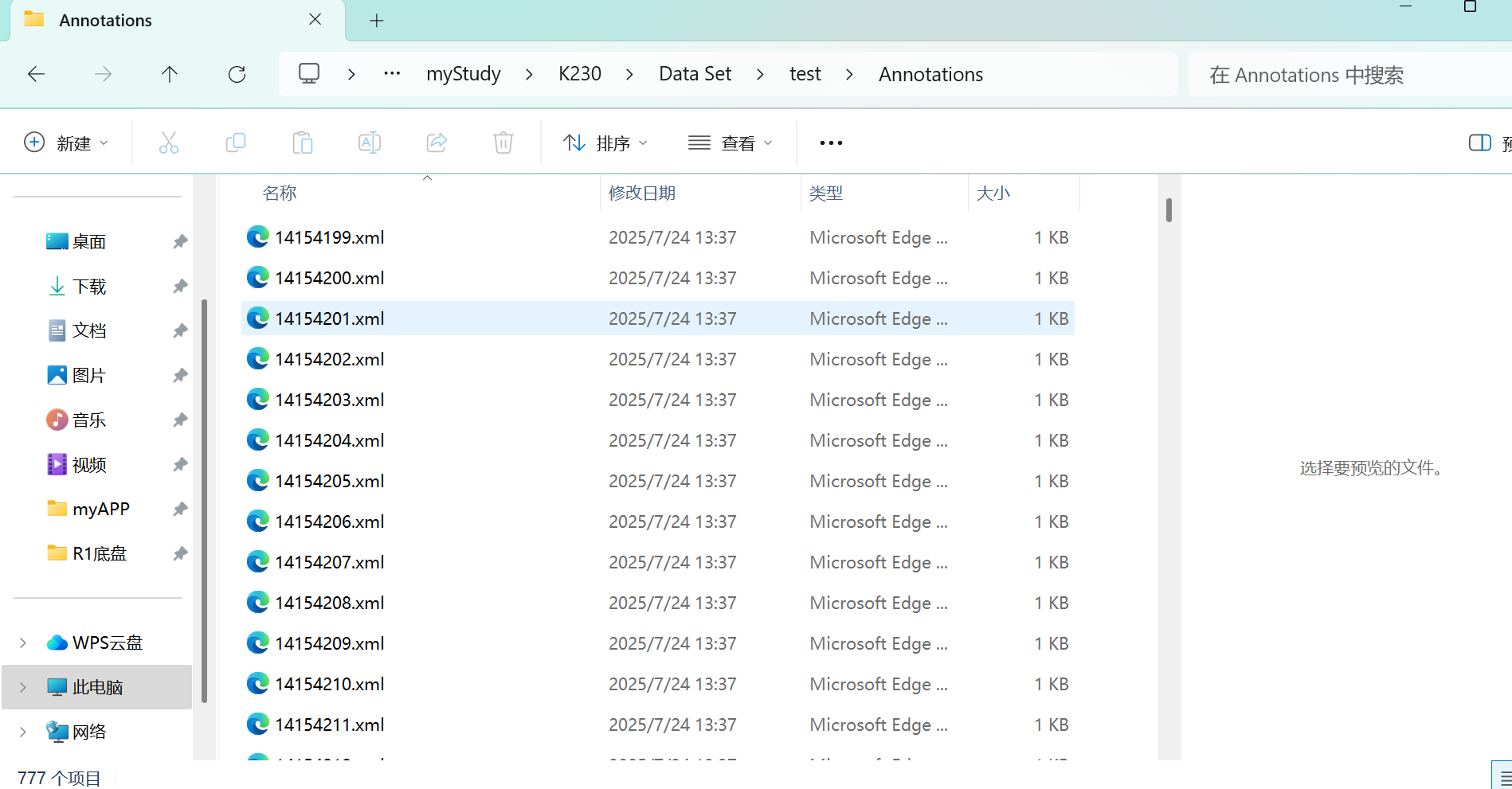Click the Delete trash icon

coord(503,143)
